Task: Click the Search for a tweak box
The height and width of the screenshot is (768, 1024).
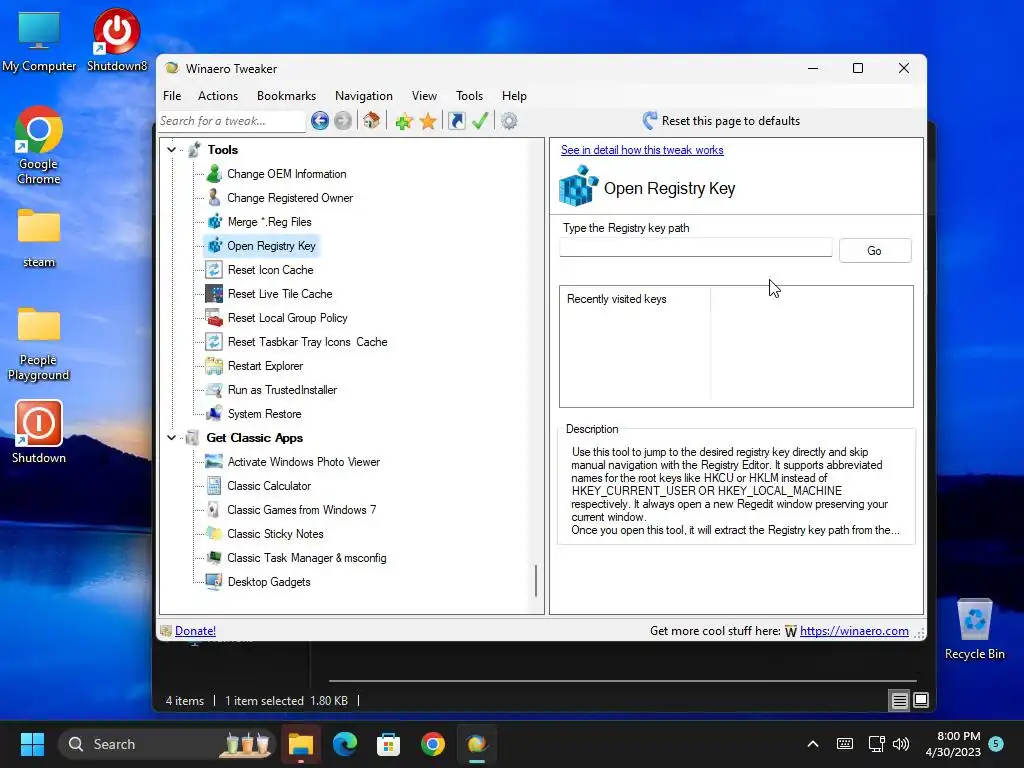Action: (x=231, y=121)
